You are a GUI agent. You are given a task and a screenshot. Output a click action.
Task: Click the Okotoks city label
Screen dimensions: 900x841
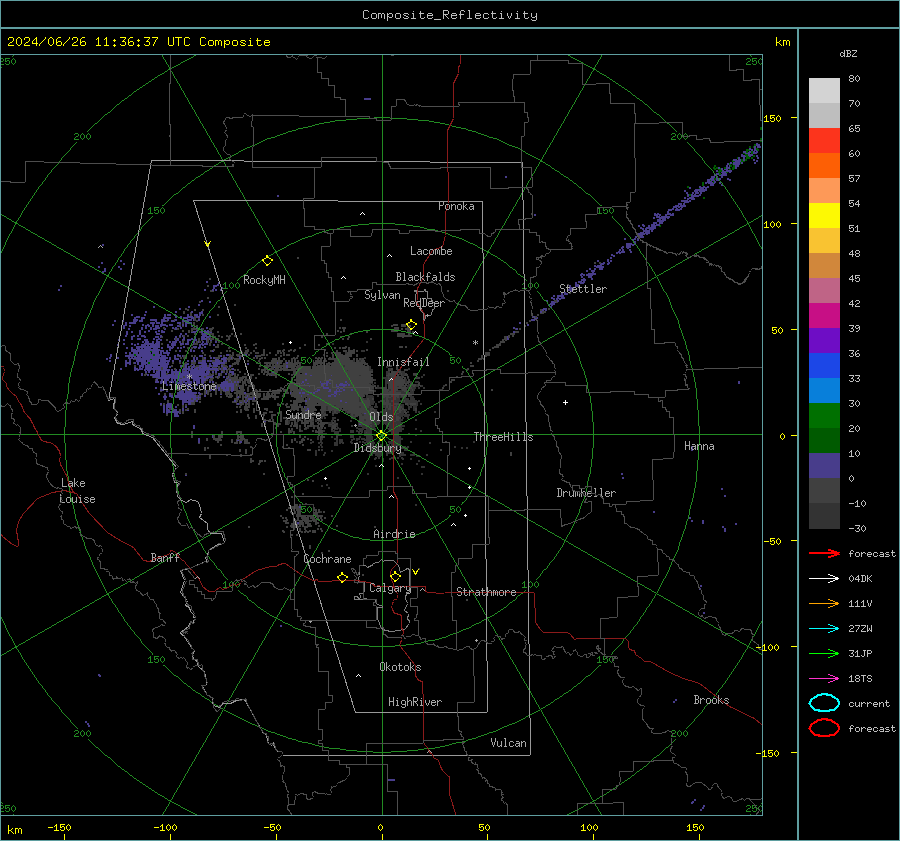[x=401, y=667]
